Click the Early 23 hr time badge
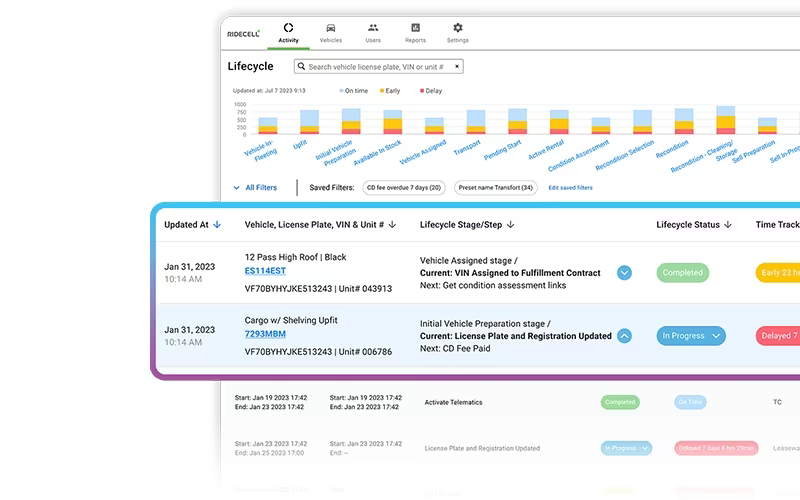 (x=778, y=272)
